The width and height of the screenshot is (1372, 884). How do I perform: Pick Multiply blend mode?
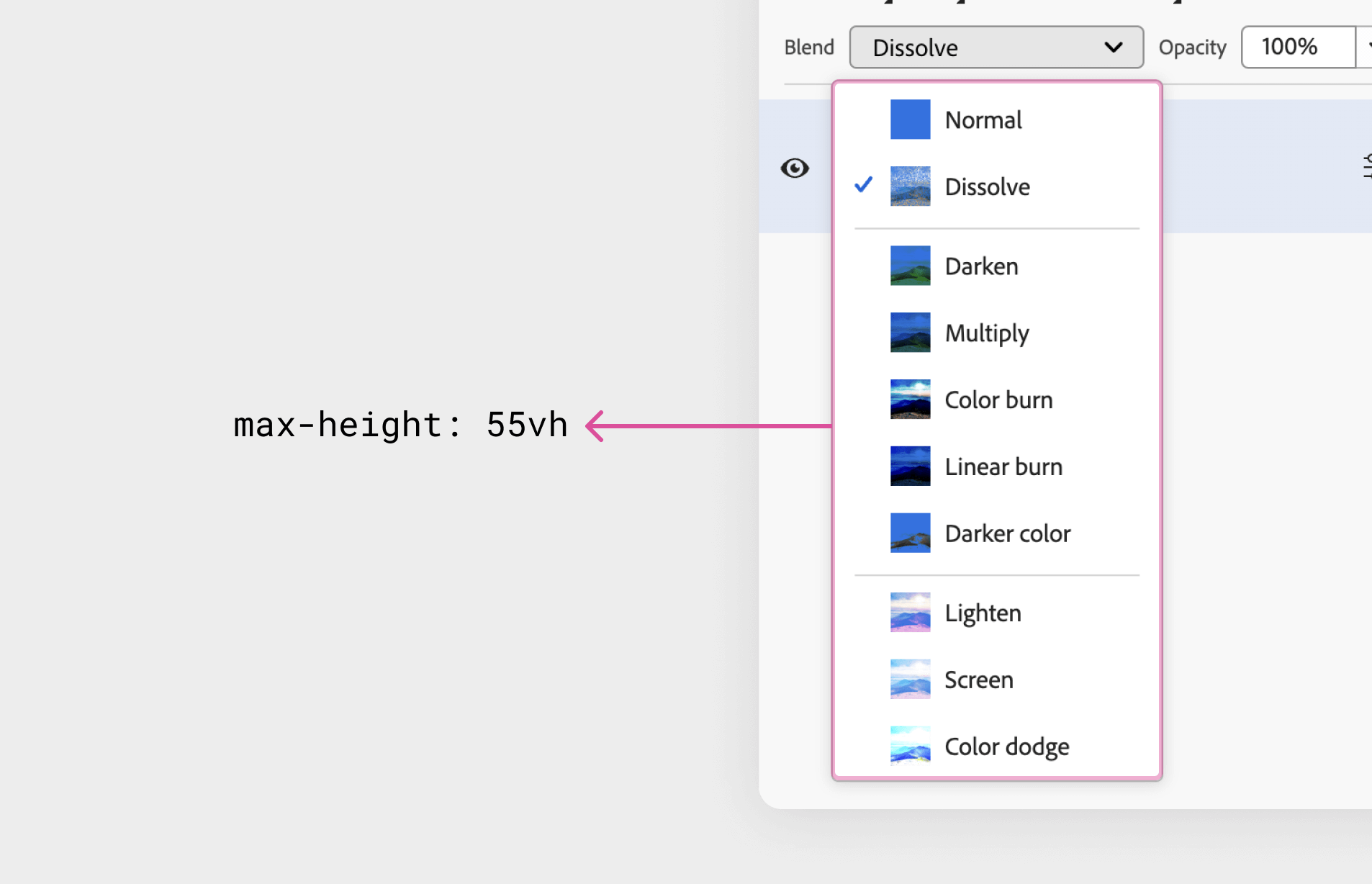click(x=986, y=333)
